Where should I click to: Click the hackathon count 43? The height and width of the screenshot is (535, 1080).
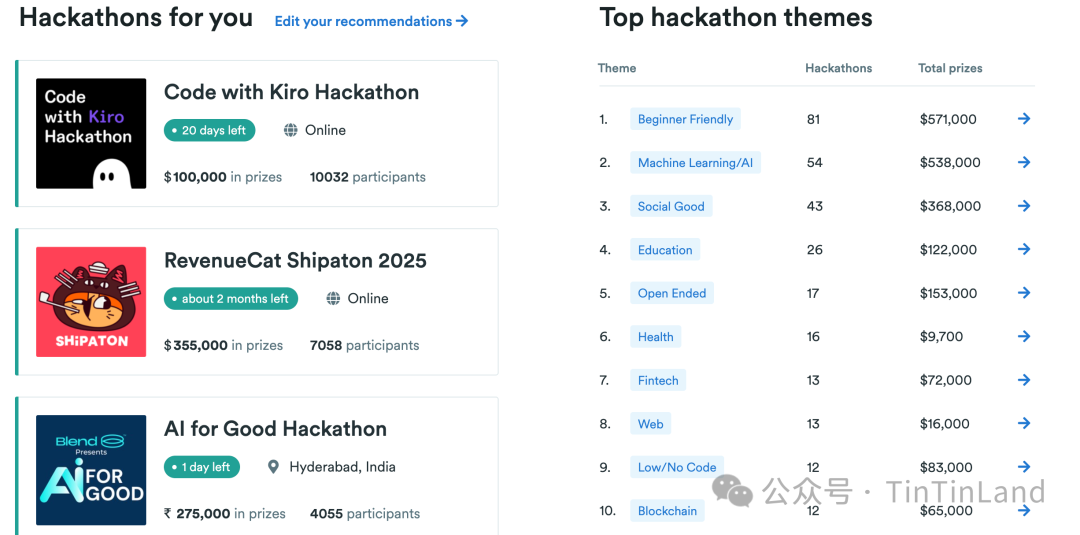click(815, 206)
